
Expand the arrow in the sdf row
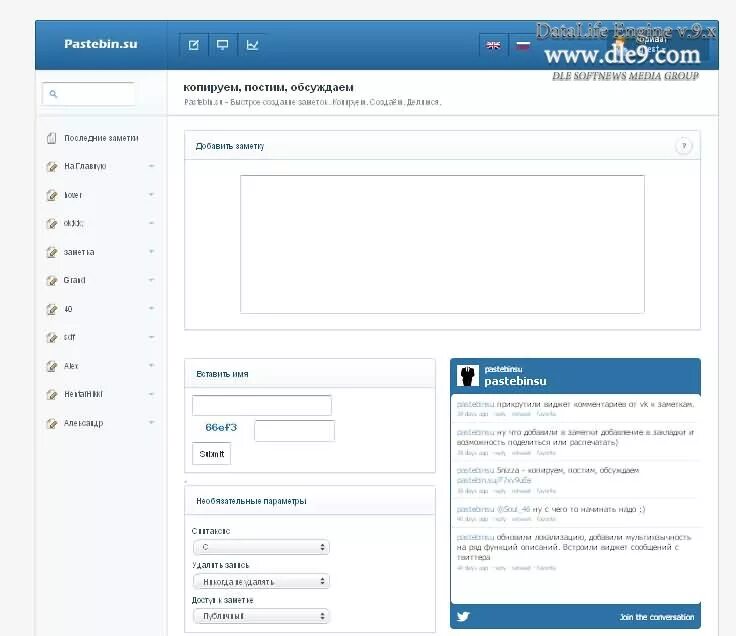pos(151,337)
